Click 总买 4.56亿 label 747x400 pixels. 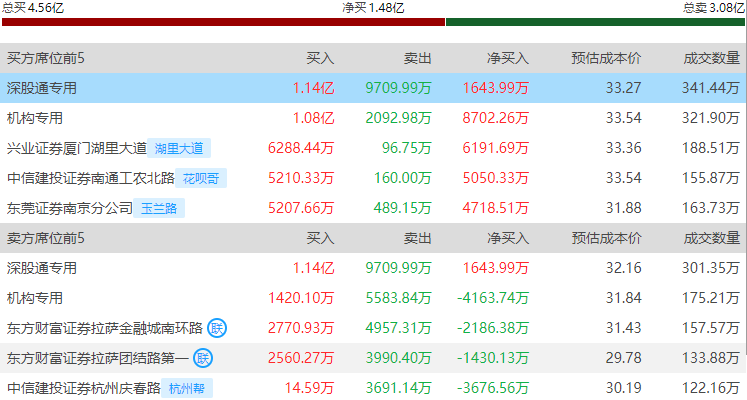(33, 8)
